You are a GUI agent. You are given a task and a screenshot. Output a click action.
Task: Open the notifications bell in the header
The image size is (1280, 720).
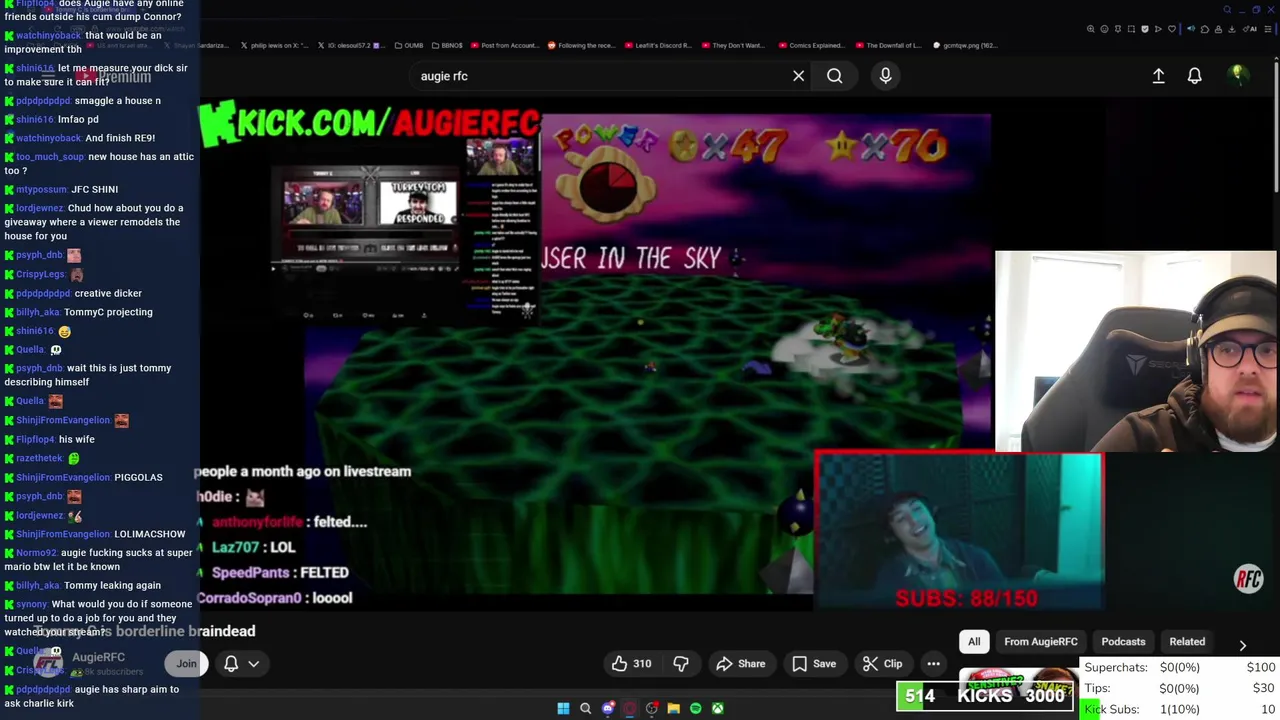[1194, 76]
